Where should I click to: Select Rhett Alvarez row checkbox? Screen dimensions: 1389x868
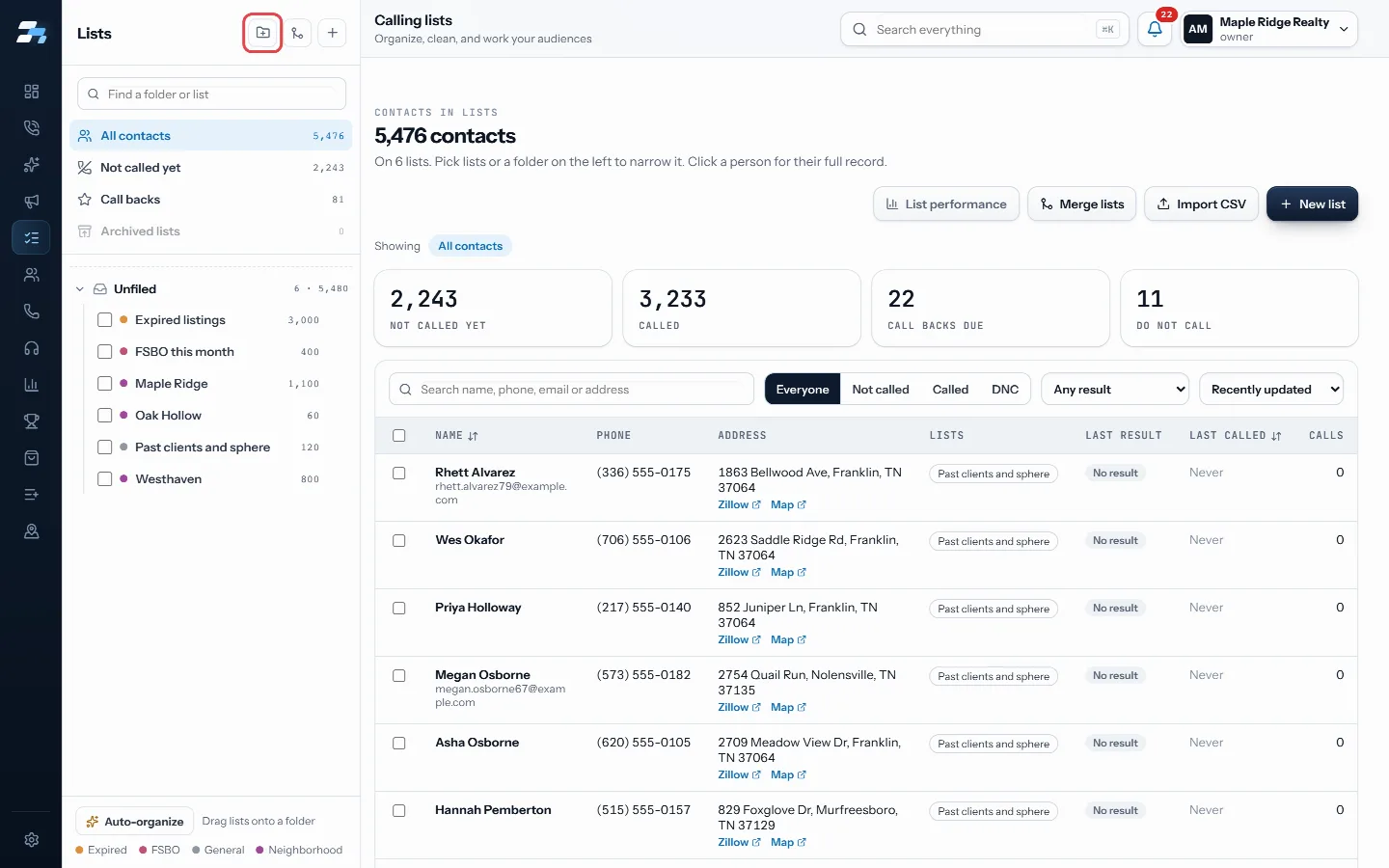(399, 474)
